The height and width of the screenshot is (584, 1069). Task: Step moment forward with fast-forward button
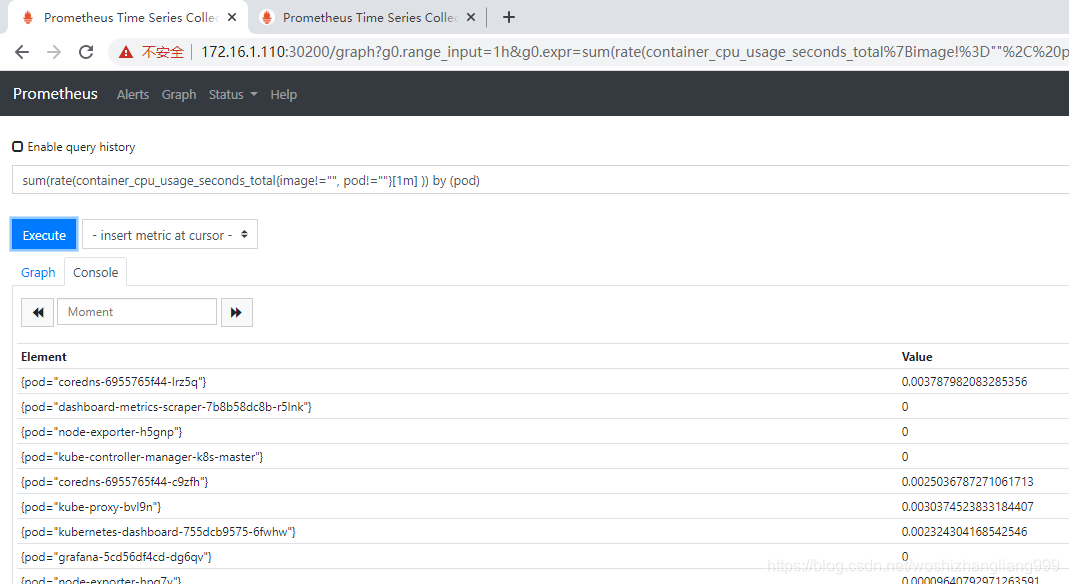tap(237, 312)
